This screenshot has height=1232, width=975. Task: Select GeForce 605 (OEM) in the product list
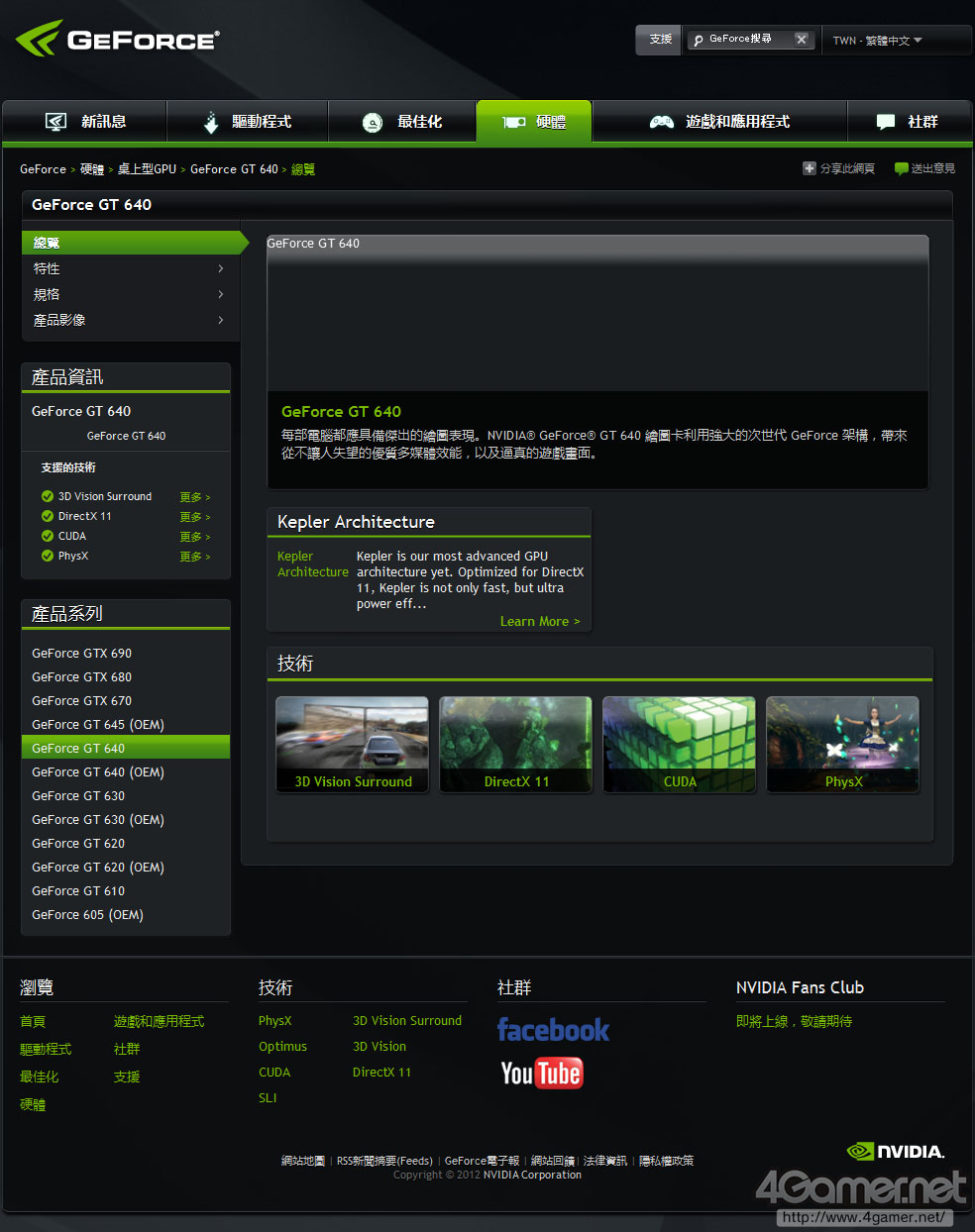[x=87, y=915]
